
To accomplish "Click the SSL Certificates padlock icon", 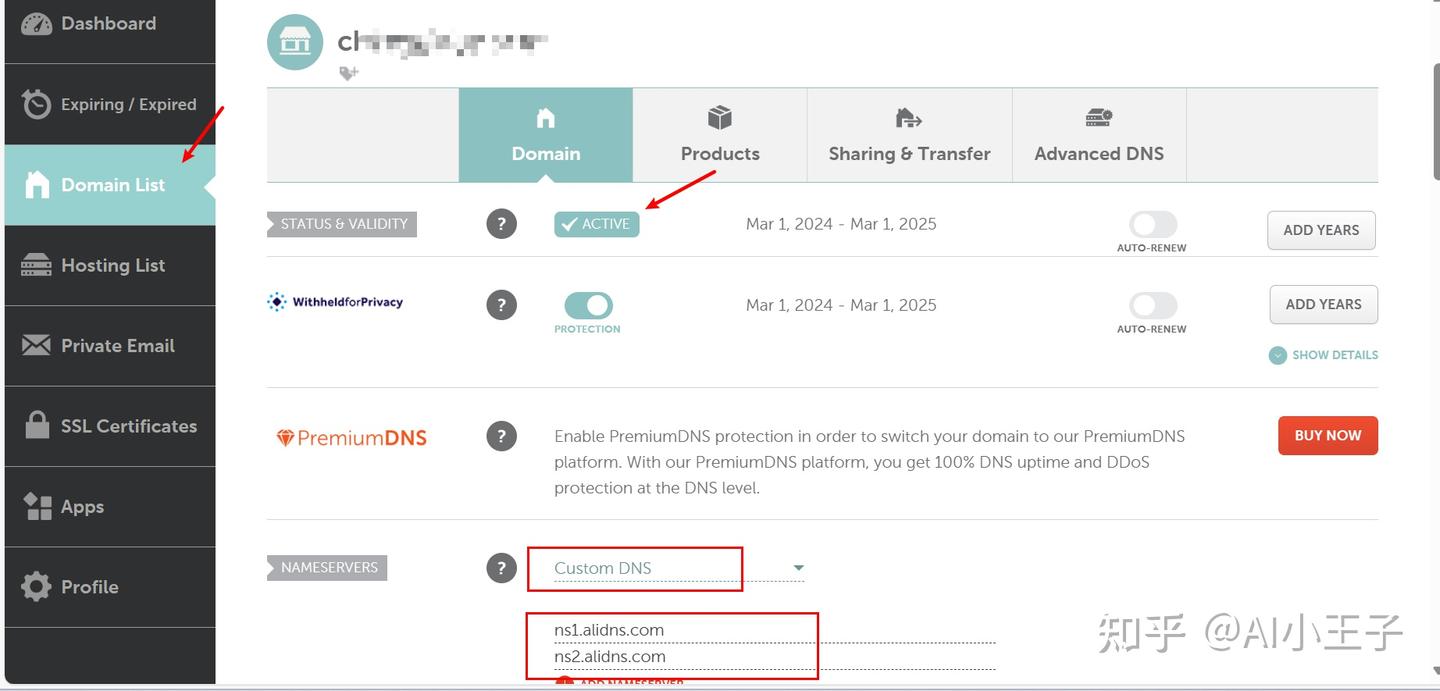I will coord(37,426).
